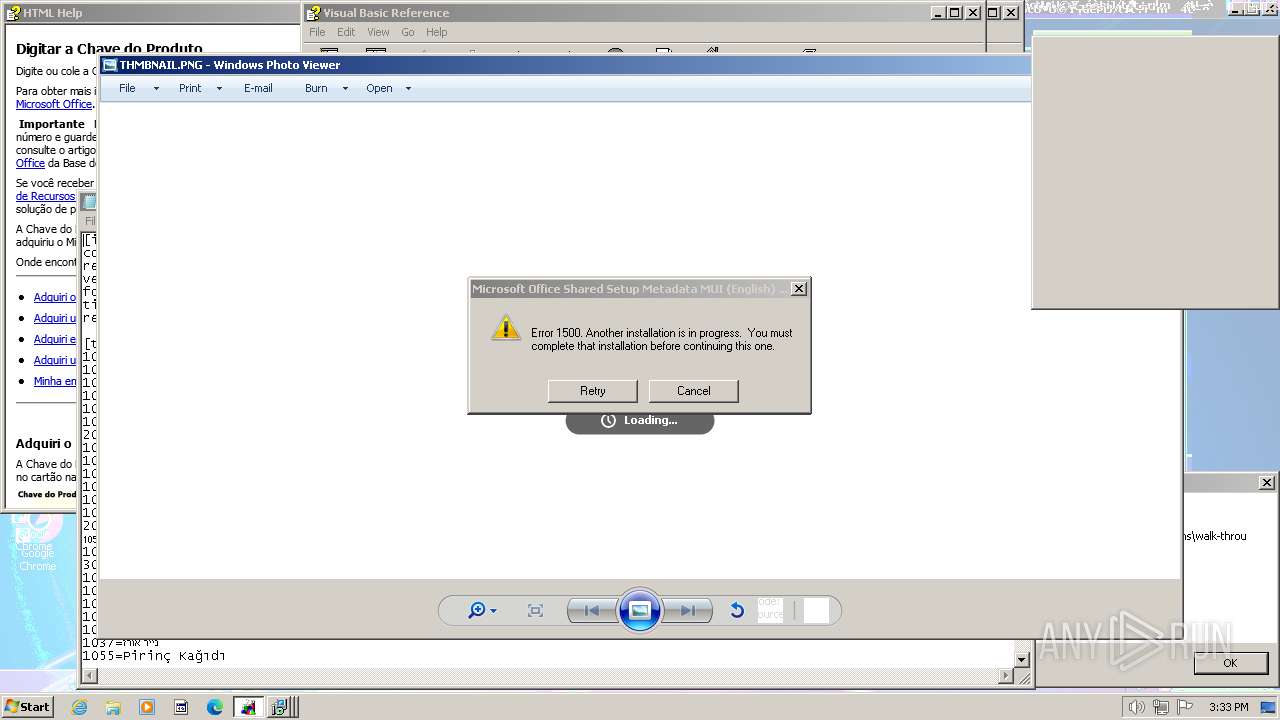Open Windows Explorer folder icon in taskbar
Image resolution: width=1280 pixels, height=720 pixels.
(x=113, y=707)
